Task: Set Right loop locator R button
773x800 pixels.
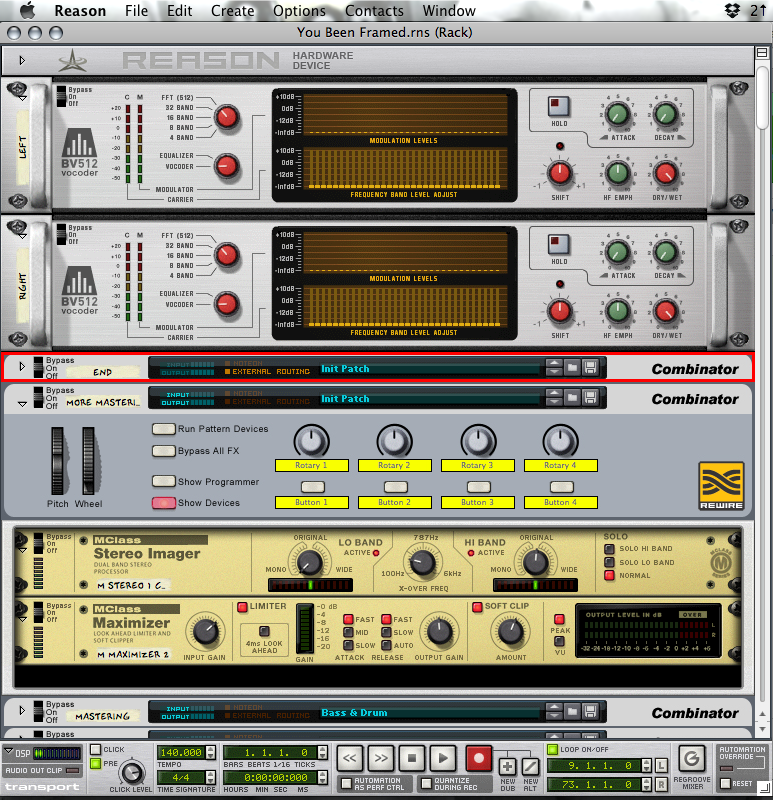Action: [x=661, y=784]
